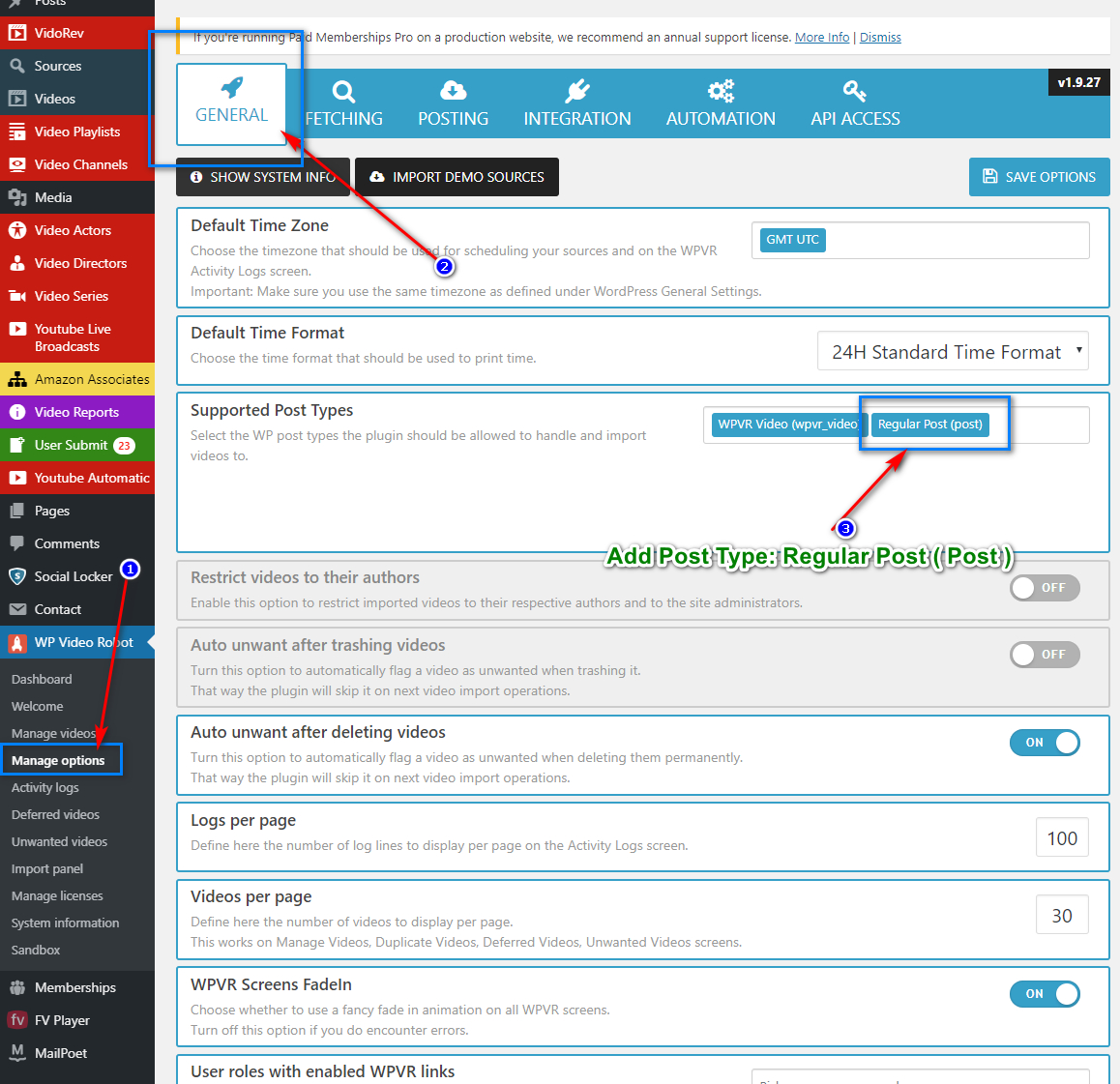Click the Logs per page number field
This screenshot has width=1120, height=1084.
coord(1061,838)
